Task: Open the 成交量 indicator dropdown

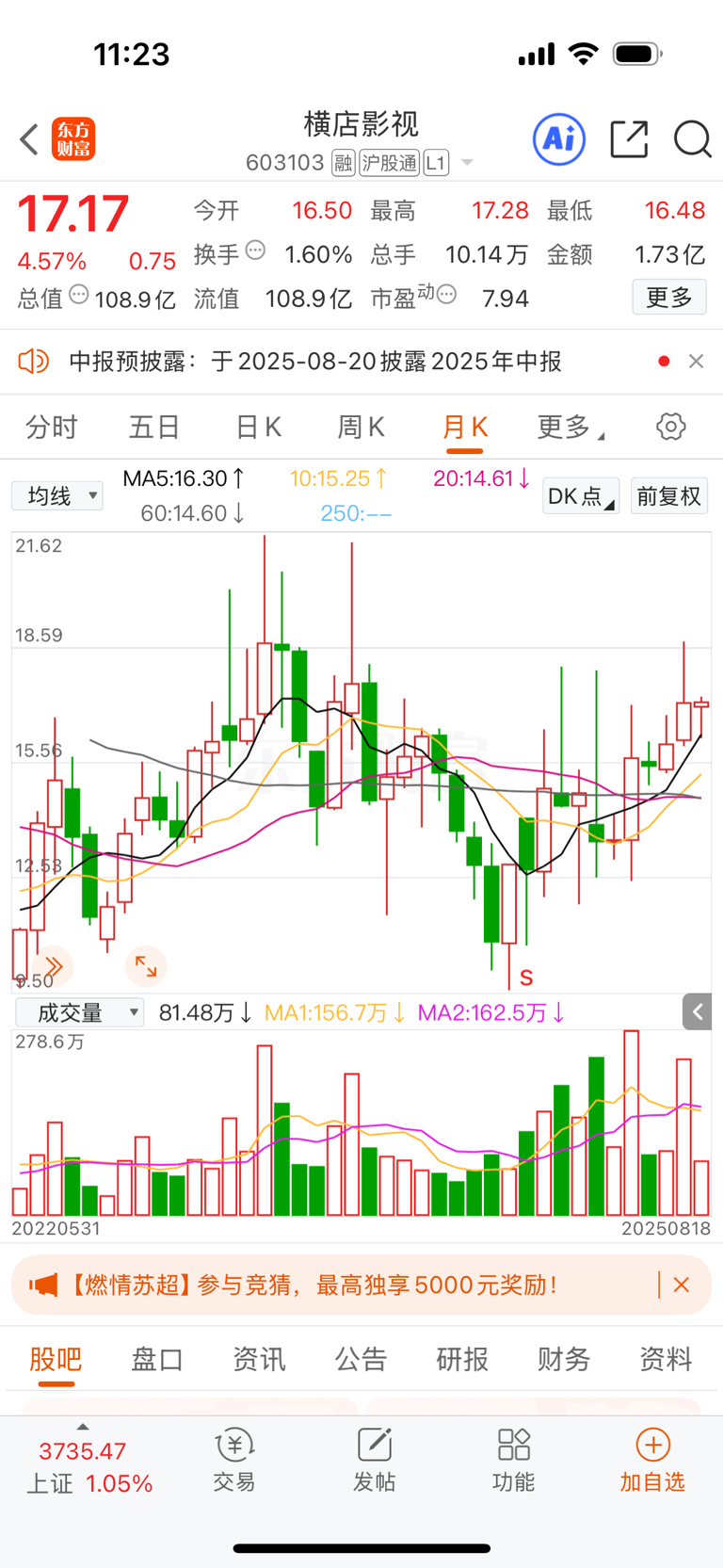Action: [79, 1012]
